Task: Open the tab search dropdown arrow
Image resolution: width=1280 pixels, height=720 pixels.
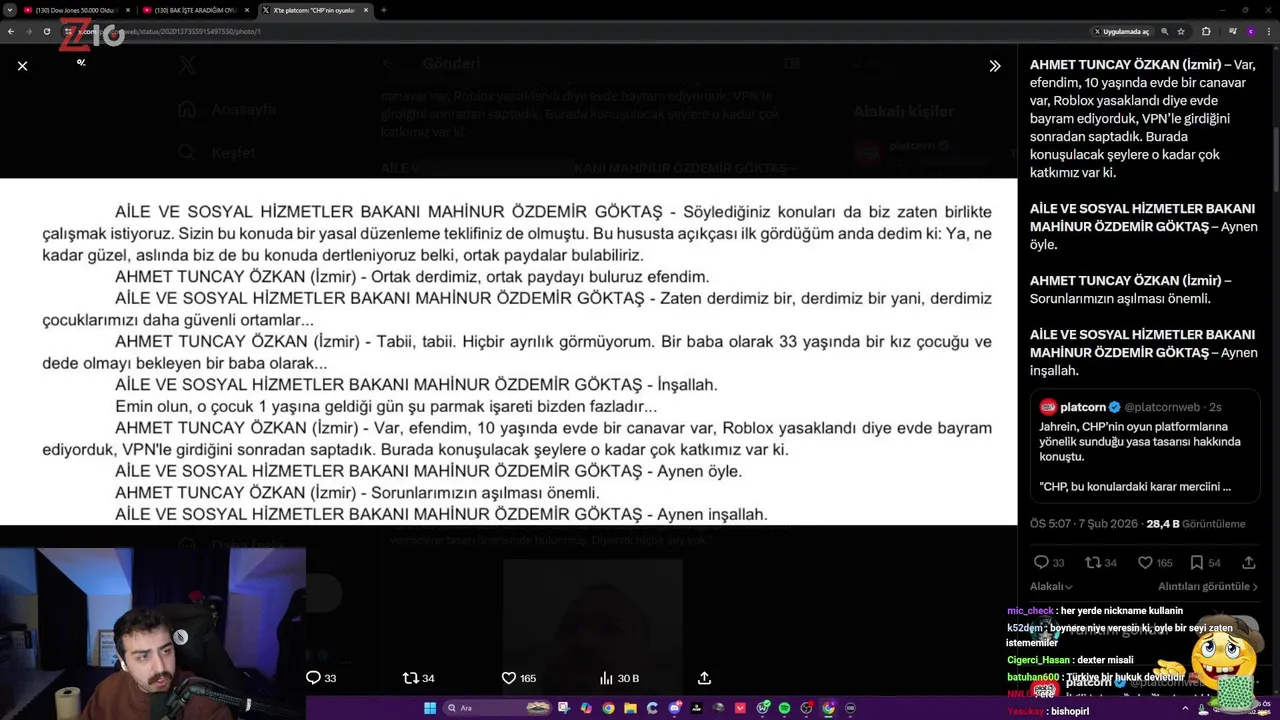Action: [x=9, y=10]
